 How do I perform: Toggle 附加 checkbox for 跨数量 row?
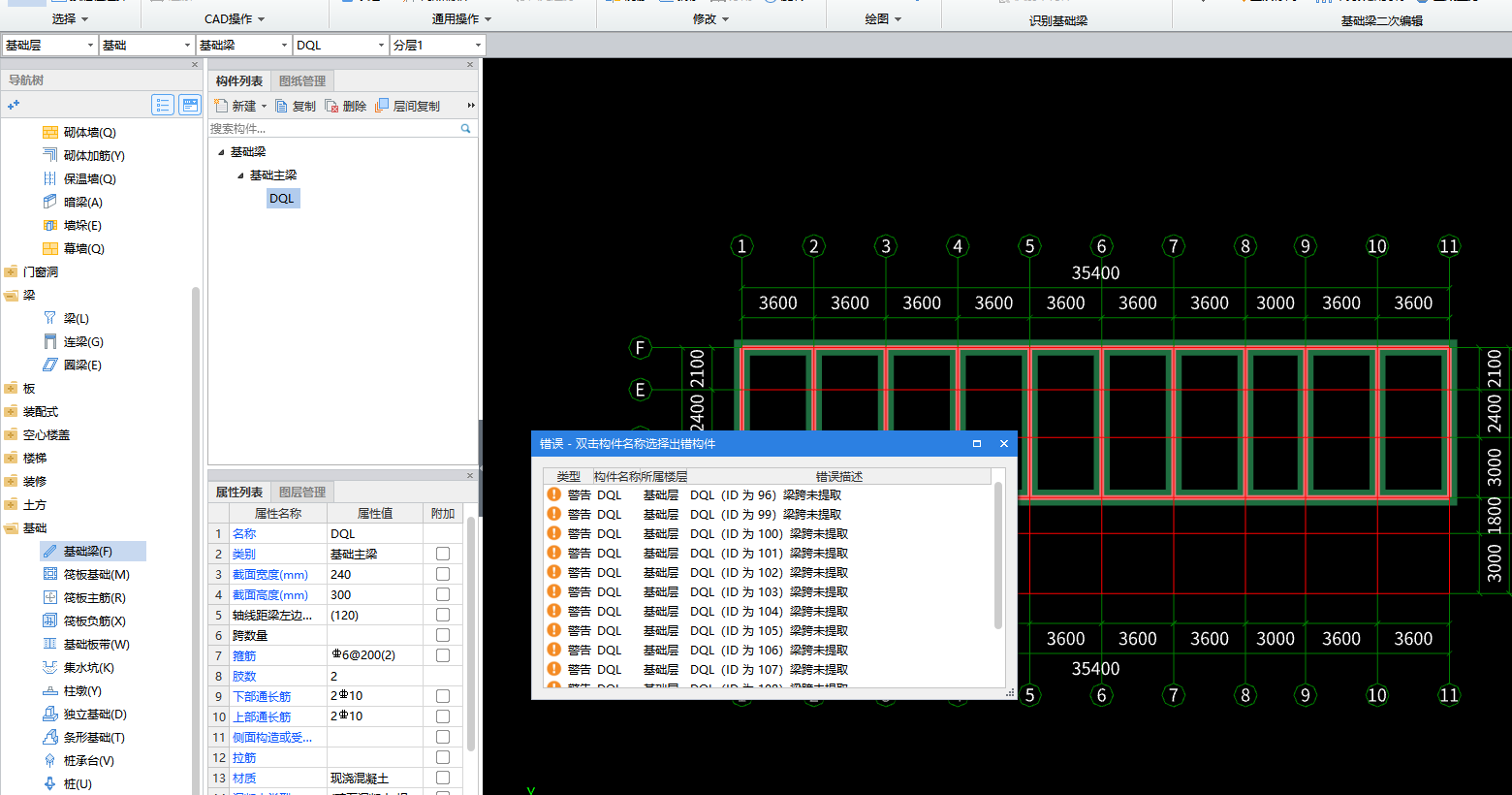tap(443, 635)
